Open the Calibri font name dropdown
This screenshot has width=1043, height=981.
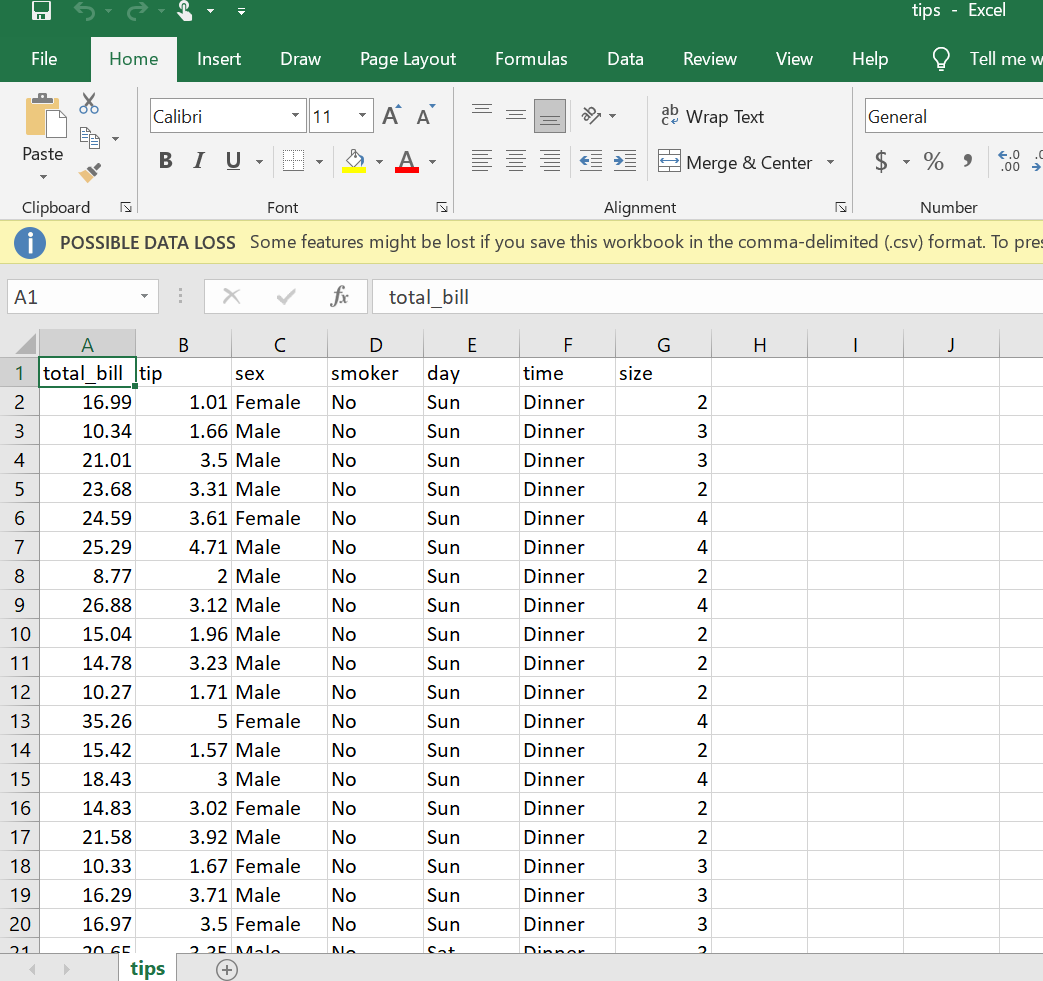pos(295,116)
